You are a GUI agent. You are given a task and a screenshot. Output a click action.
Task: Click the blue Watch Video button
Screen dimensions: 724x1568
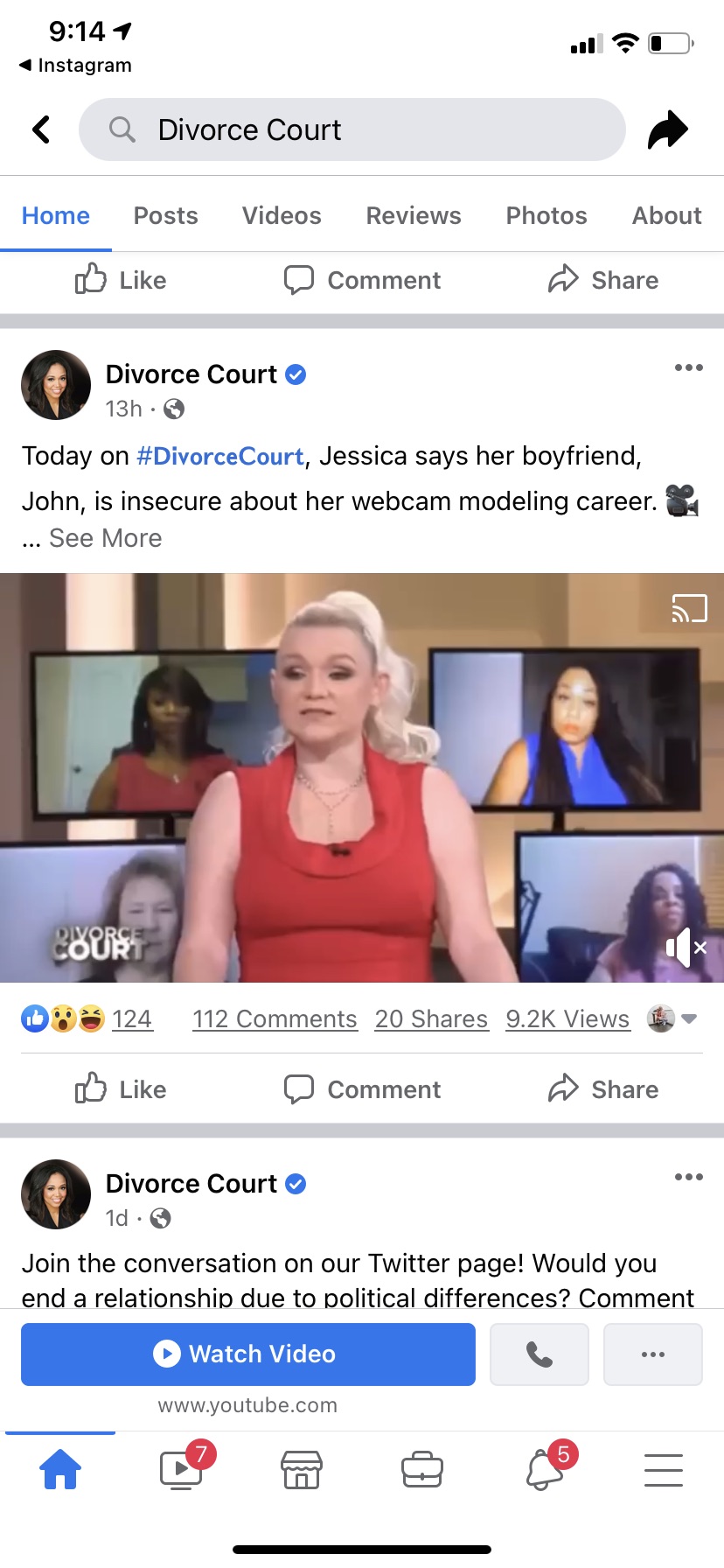(x=248, y=1354)
